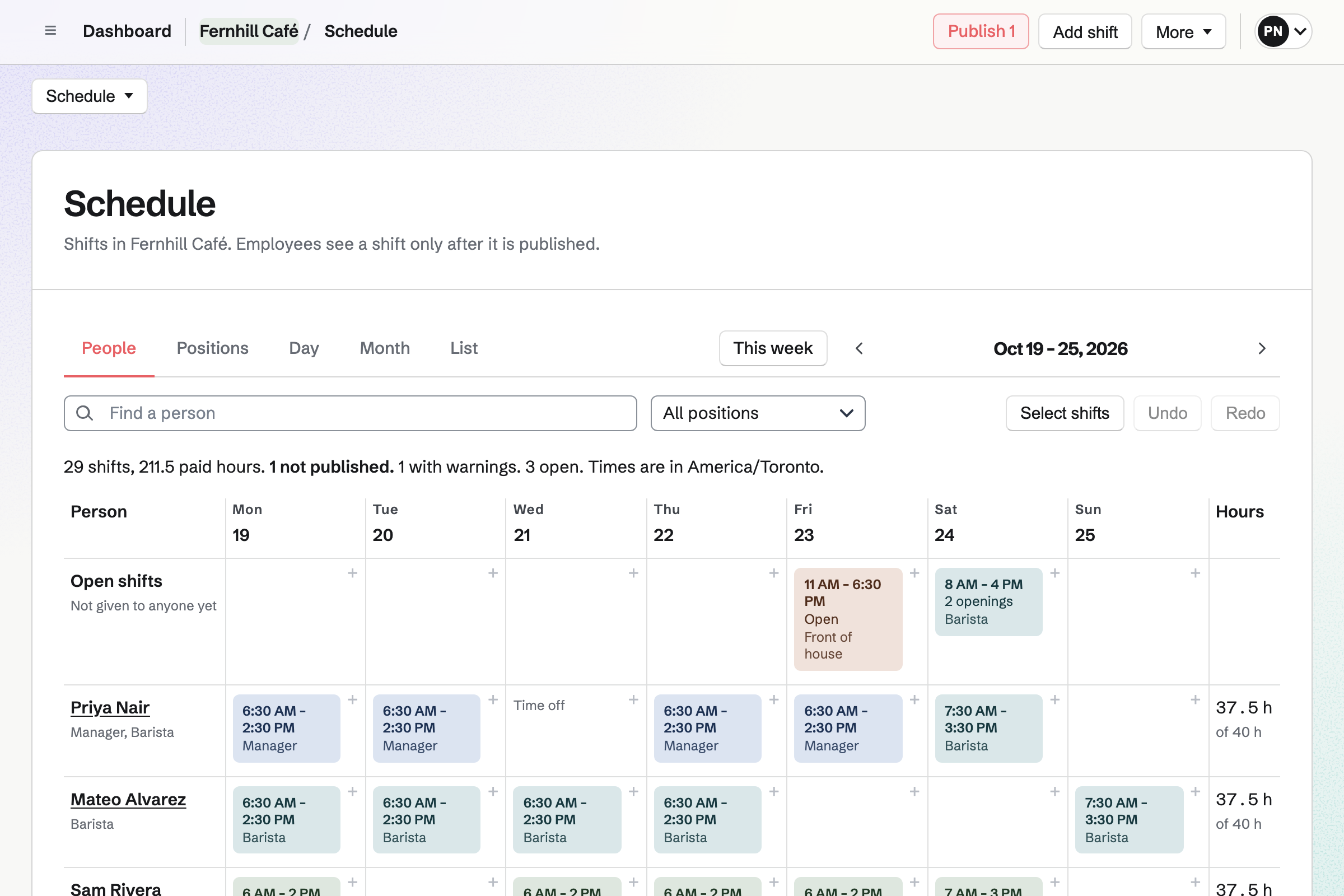Add shift for Mateo Alvarez on Friday
Viewport: 1344px width, 896px height.
[x=914, y=791]
